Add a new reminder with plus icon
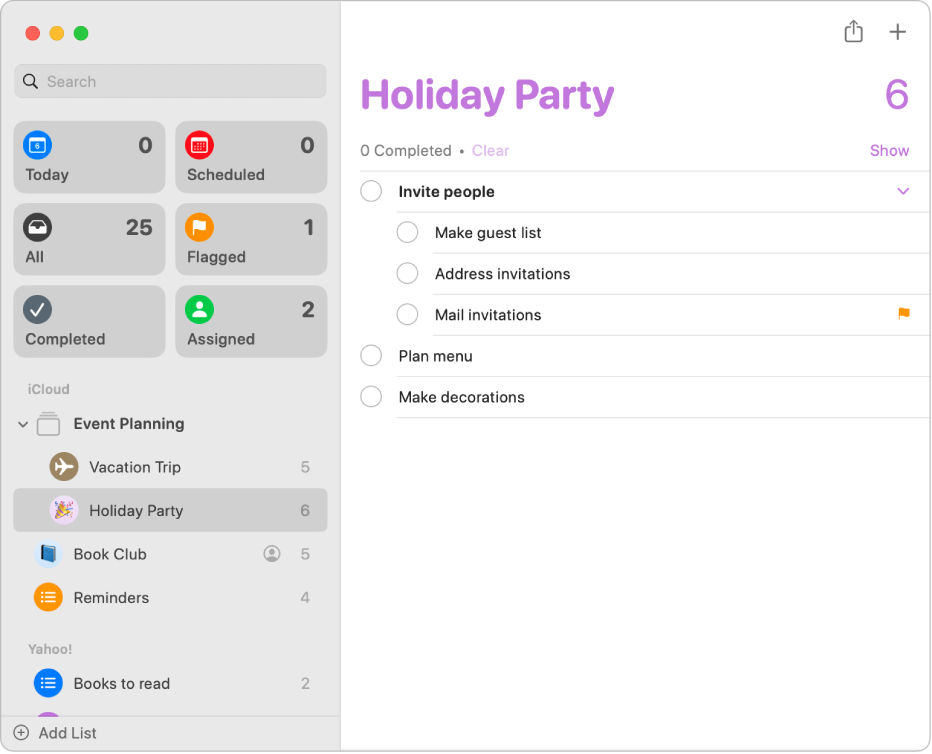Screen dimensions: 932x754 point(898,32)
